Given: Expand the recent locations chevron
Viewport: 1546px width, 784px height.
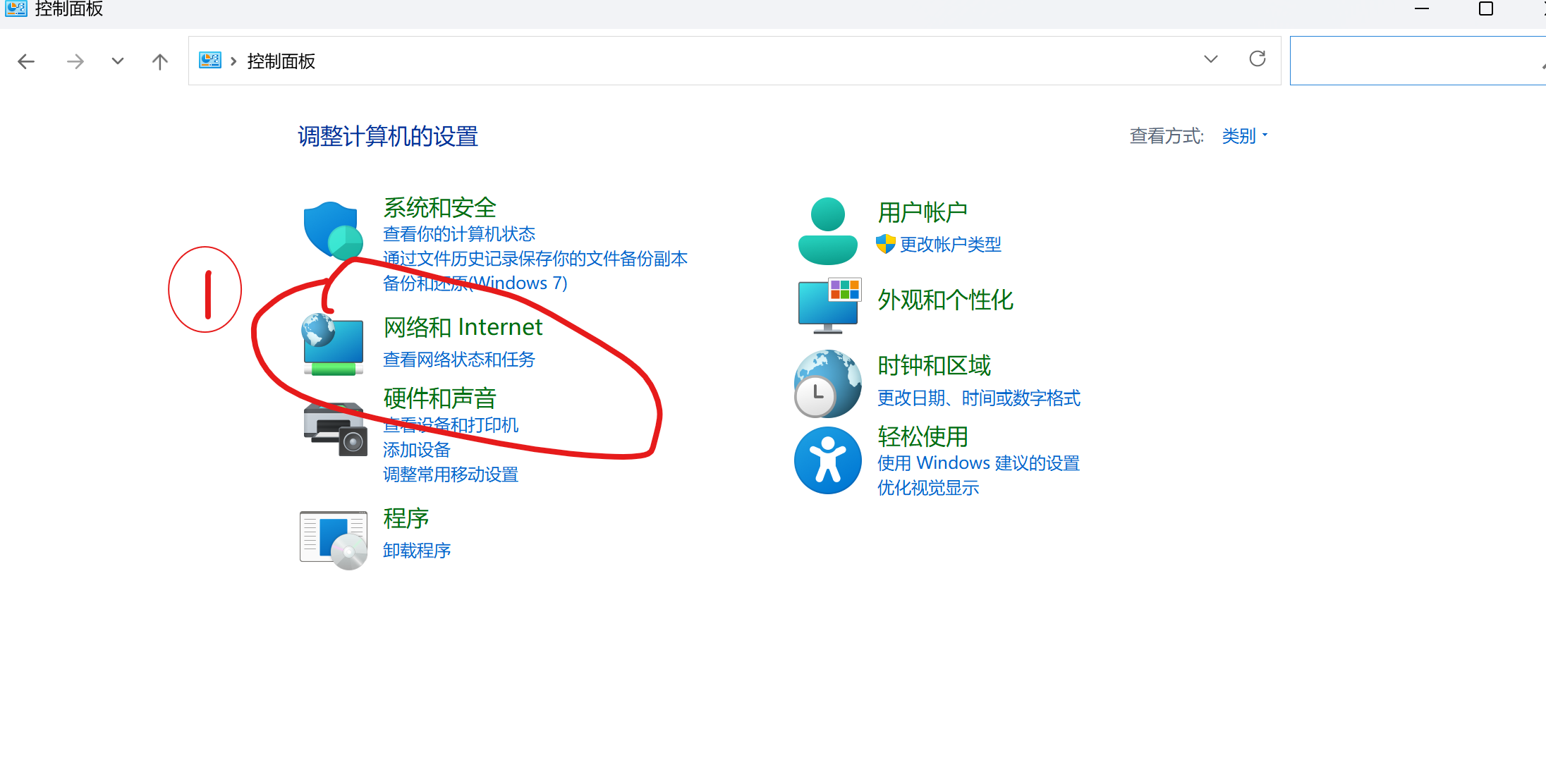Looking at the screenshot, I should pyautogui.click(x=118, y=61).
